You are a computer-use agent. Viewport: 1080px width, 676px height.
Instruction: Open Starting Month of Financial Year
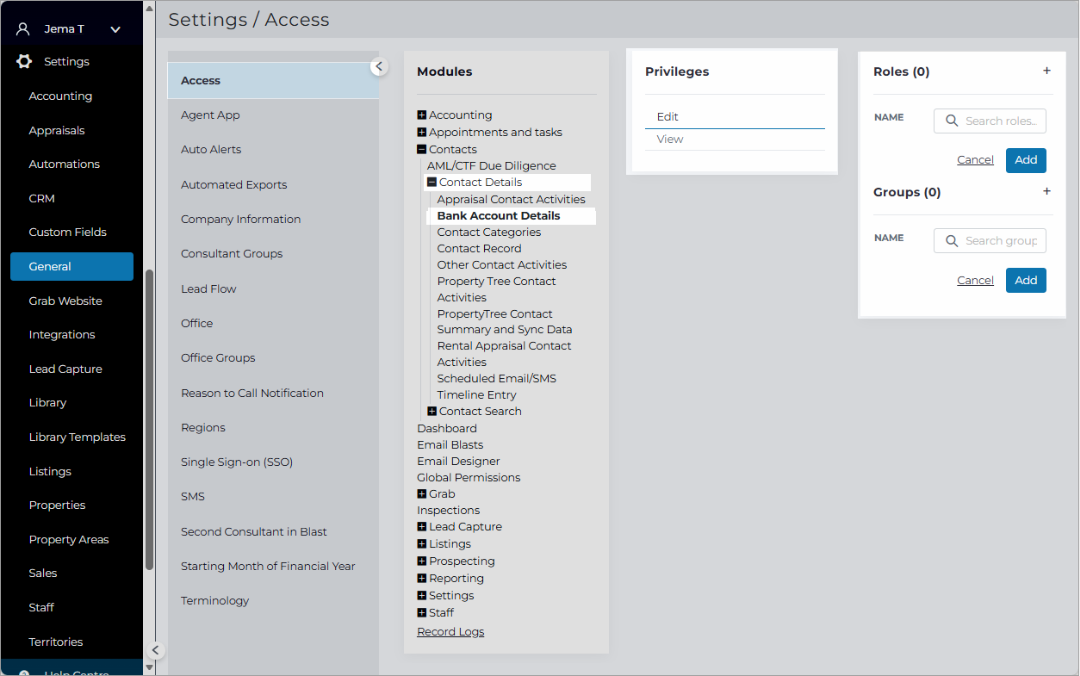tap(268, 566)
